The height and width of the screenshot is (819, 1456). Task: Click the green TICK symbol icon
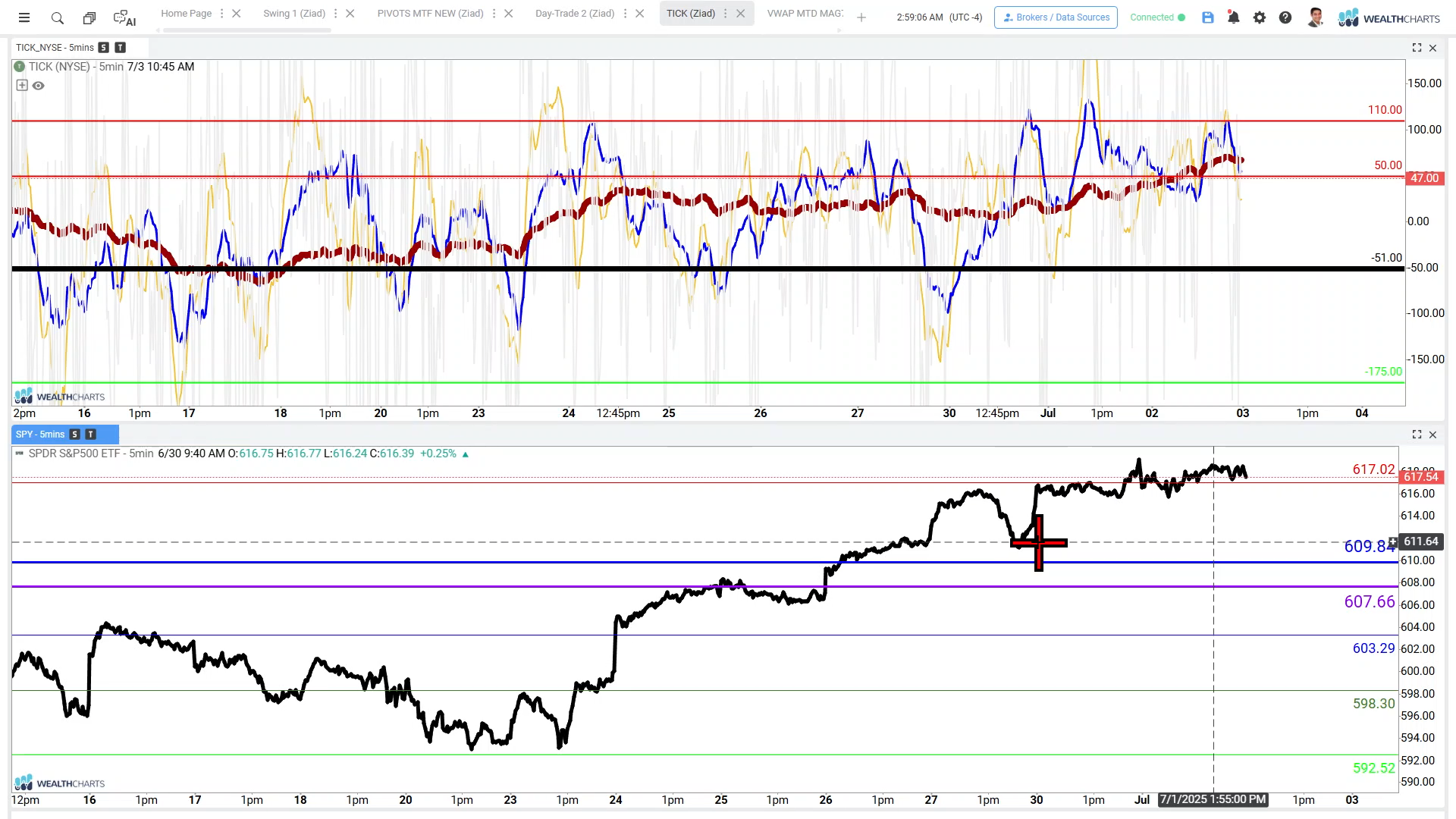point(20,67)
